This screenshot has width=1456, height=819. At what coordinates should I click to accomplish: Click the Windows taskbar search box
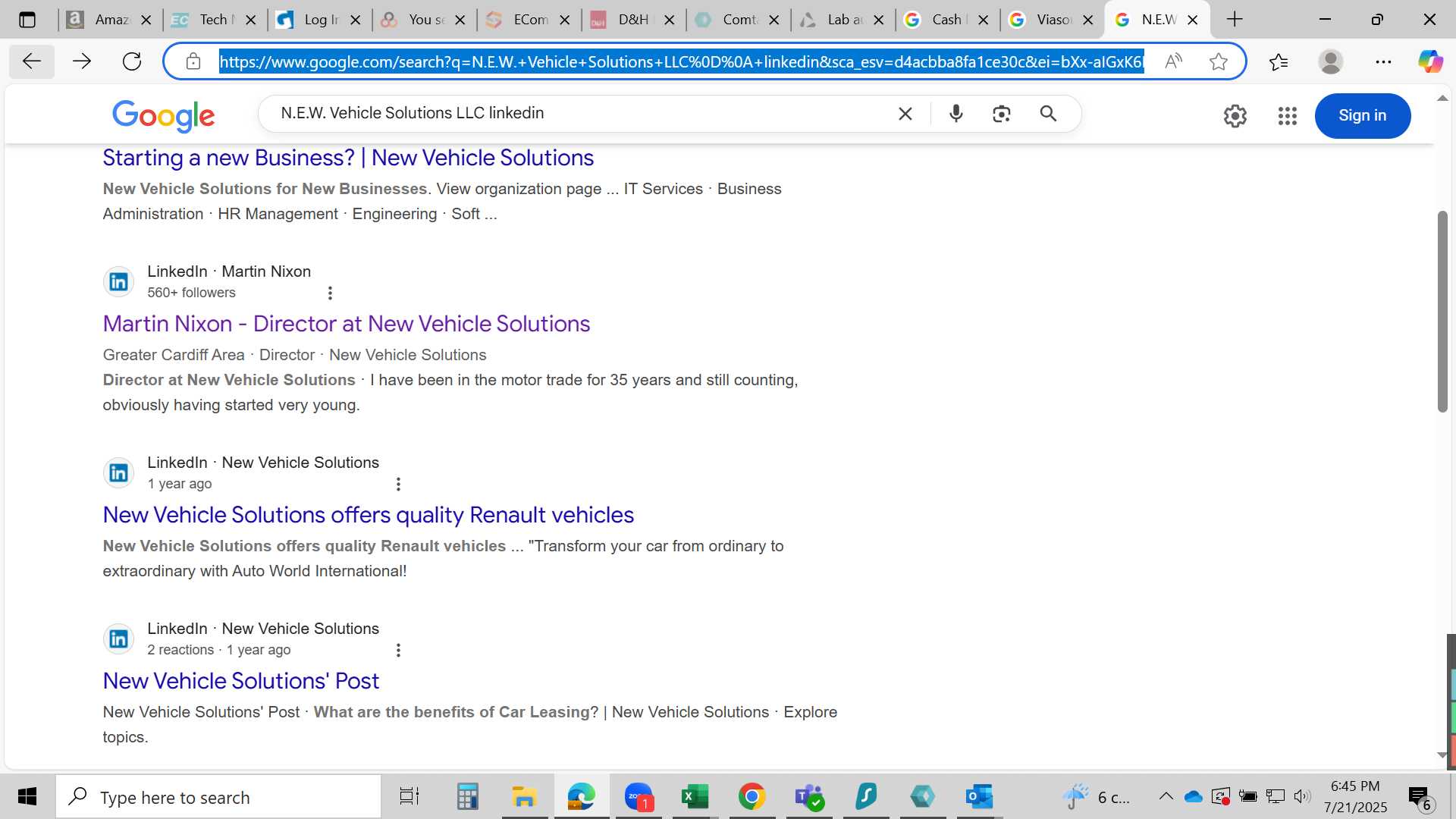(x=218, y=797)
